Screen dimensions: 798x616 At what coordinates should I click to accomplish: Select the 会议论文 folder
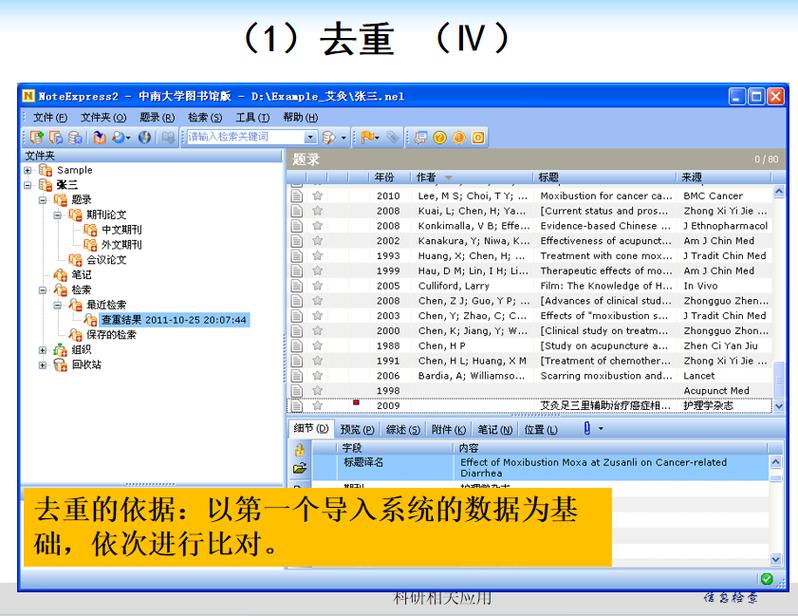click(x=106, y=260)
